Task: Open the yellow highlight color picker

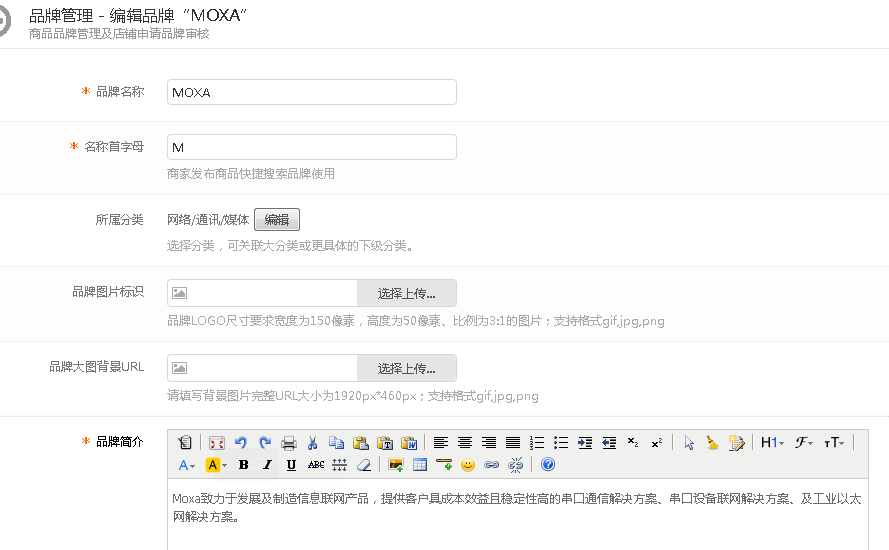Action: pos(216,466)
